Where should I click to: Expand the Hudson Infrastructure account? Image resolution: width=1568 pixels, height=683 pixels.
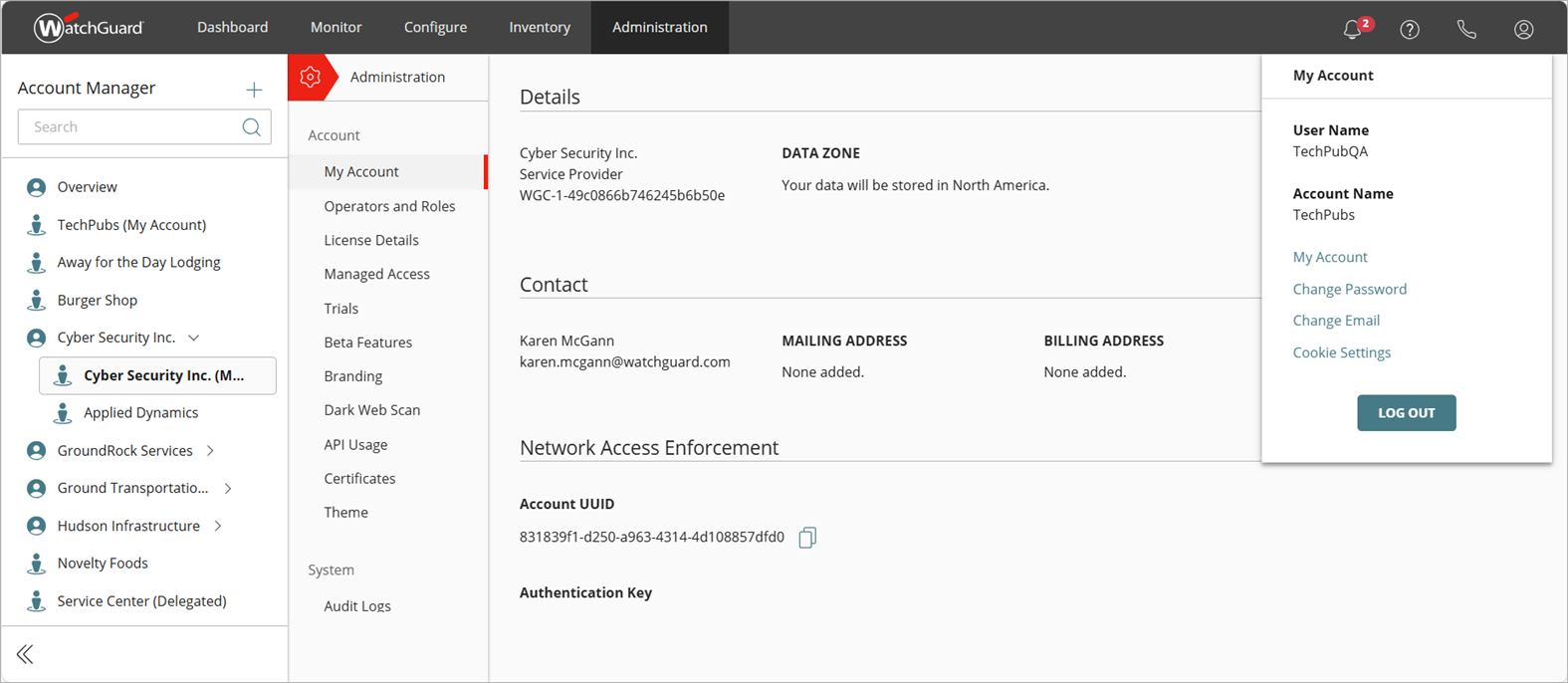tap(218, 526)
